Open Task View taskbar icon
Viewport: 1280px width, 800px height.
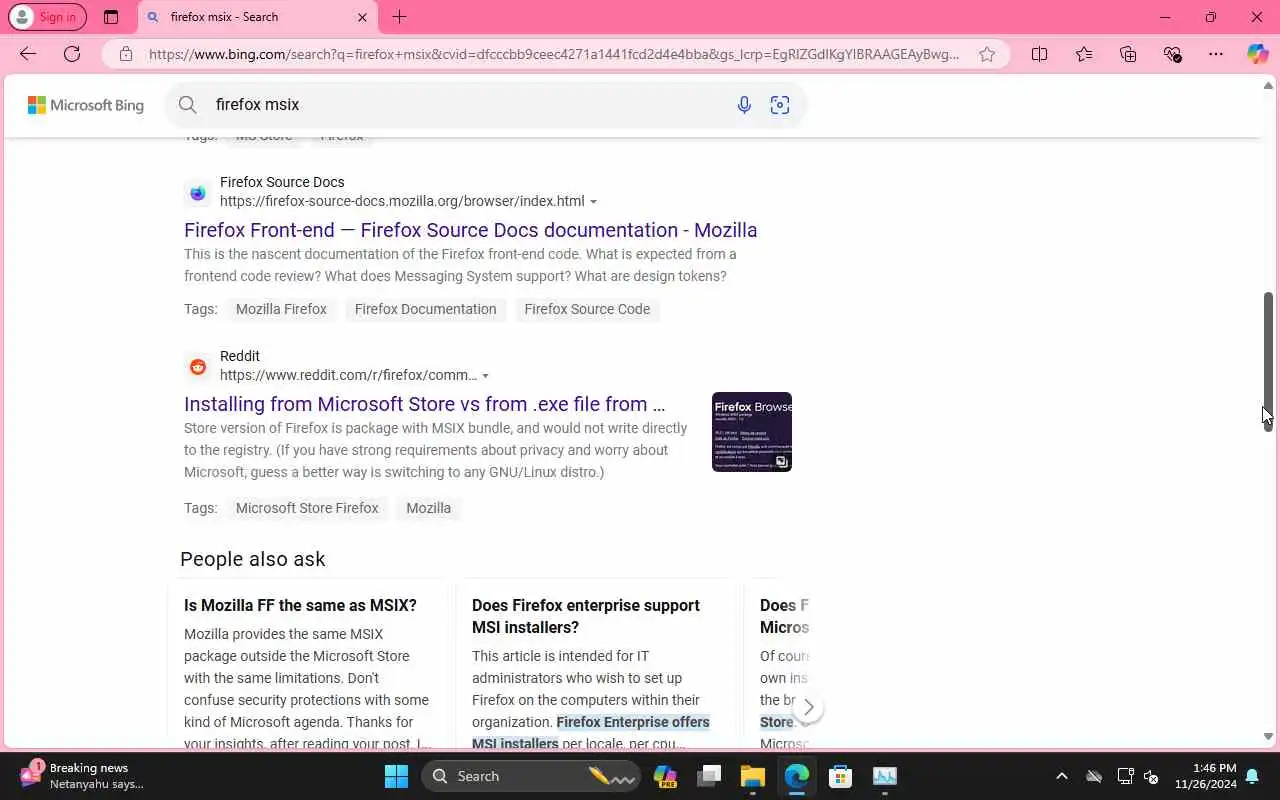(709, 776)
